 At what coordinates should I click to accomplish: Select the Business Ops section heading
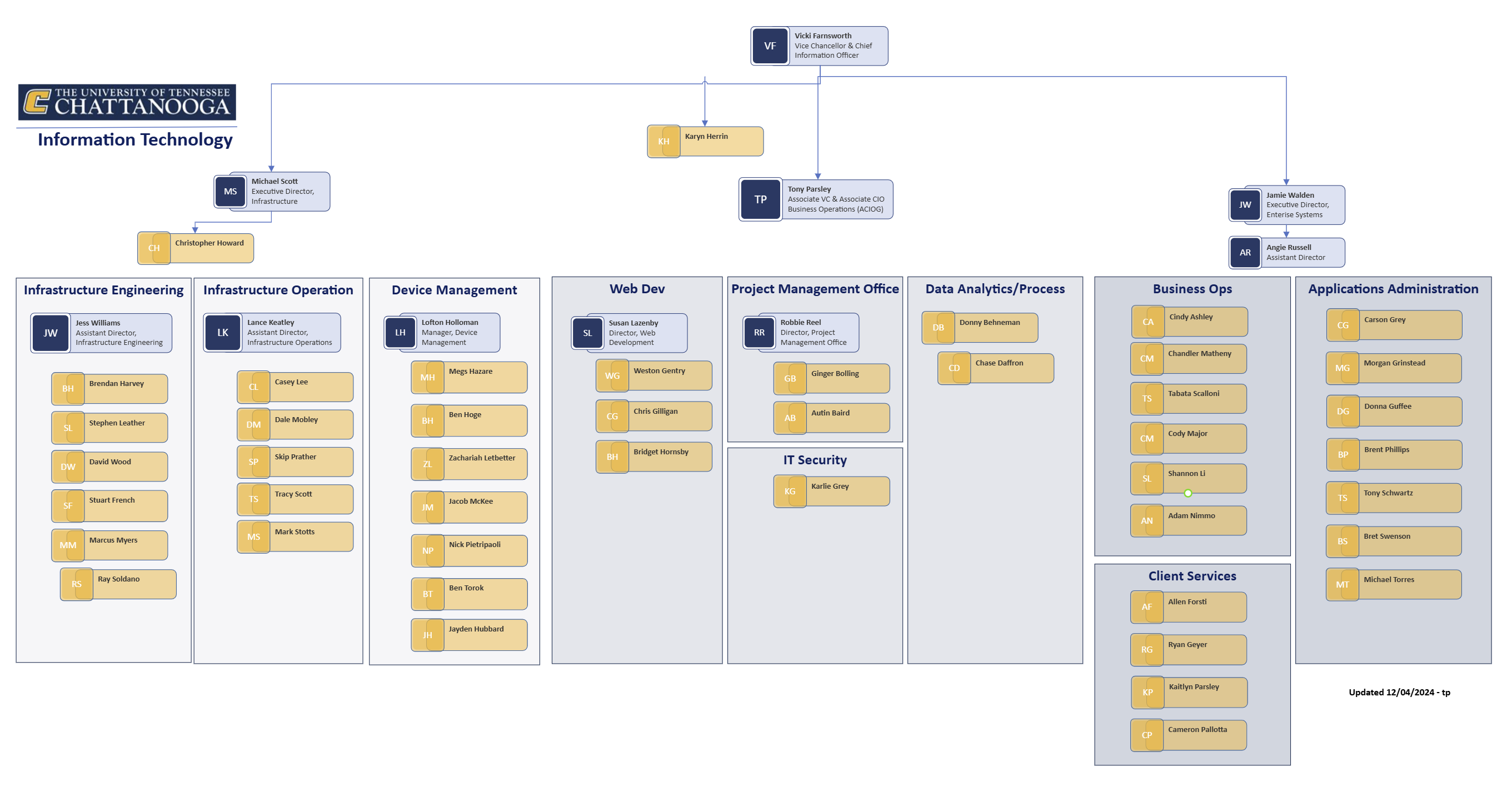point(1192,289)
